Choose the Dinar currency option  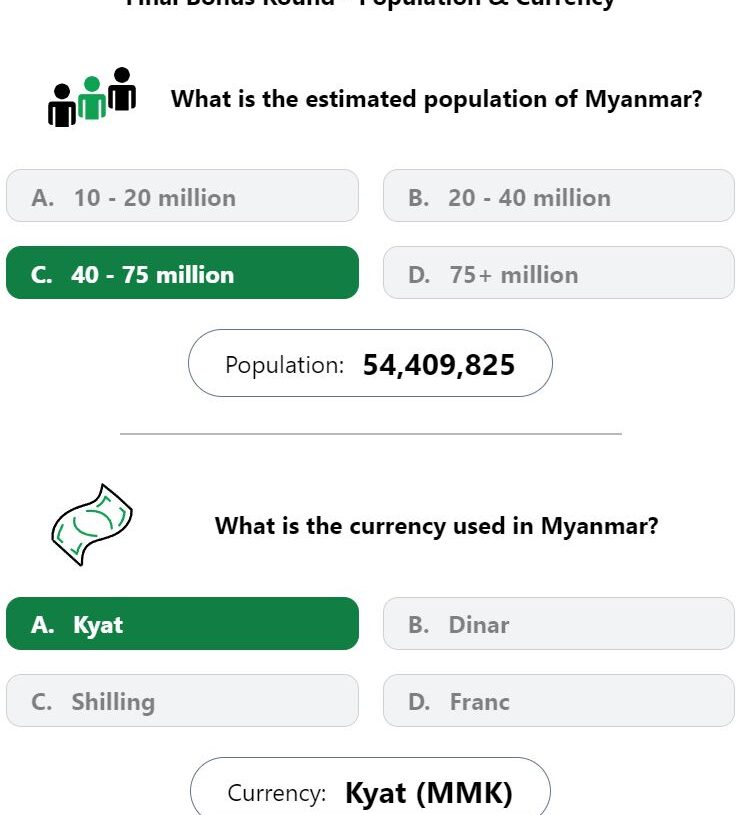click(x=558, y=624)
